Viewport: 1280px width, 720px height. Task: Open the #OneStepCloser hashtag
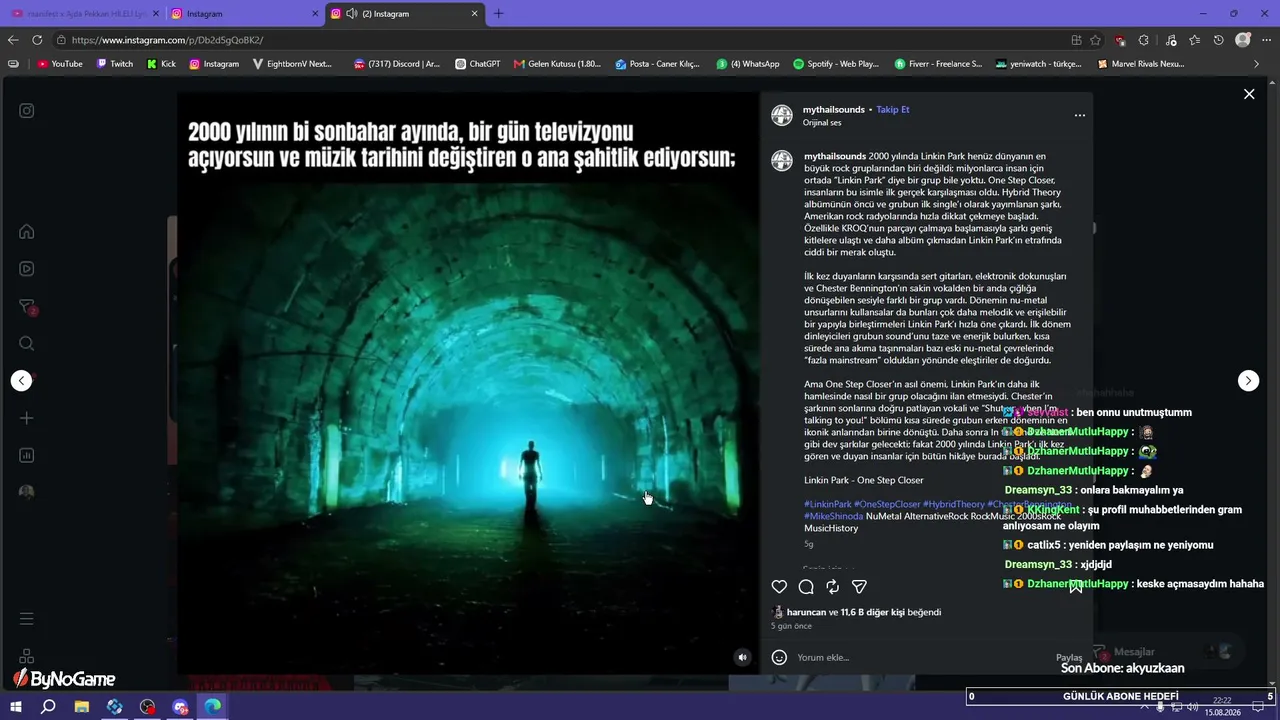[887, 504]
